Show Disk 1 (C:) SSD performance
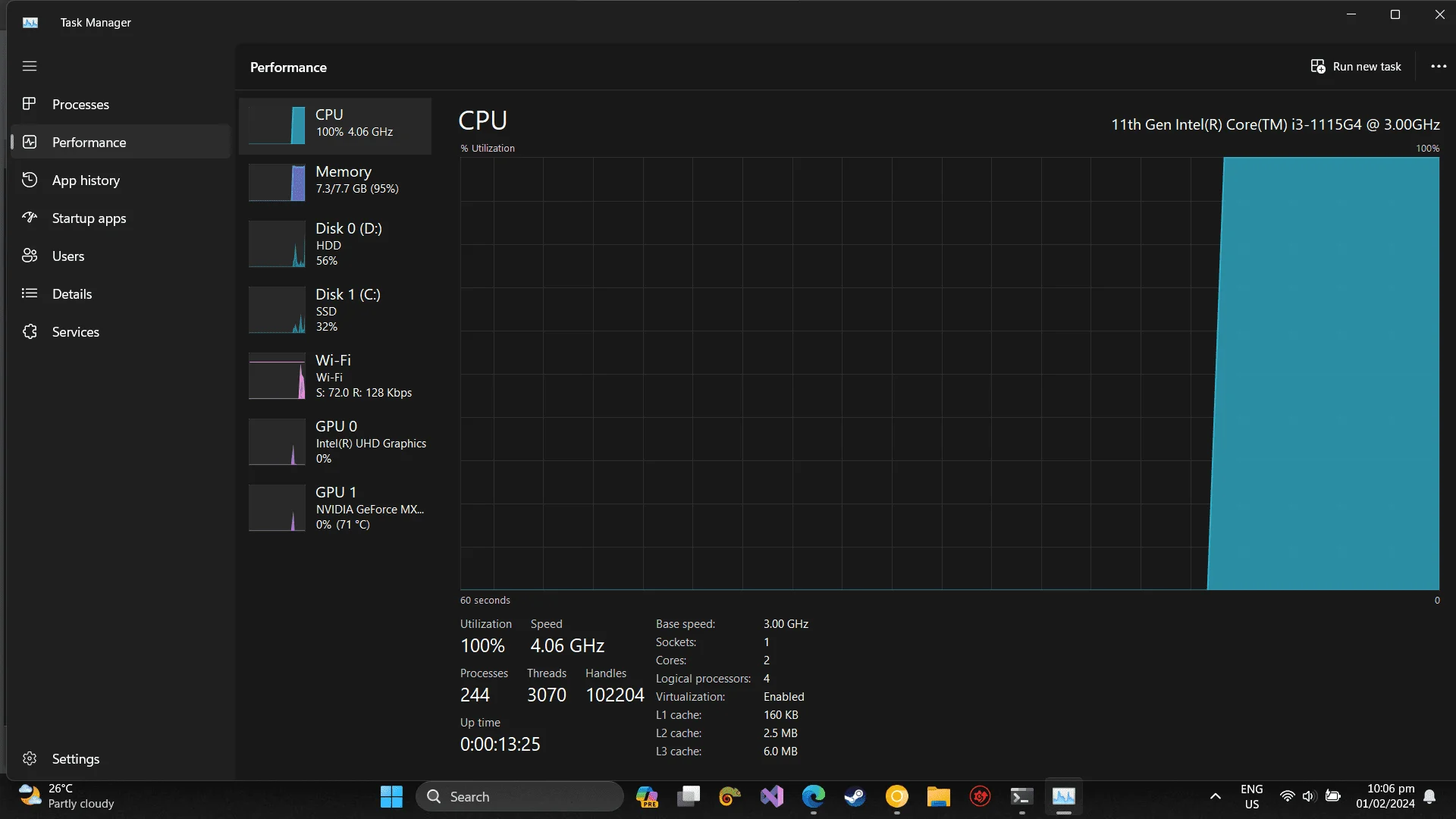 [x=335, y=310]
